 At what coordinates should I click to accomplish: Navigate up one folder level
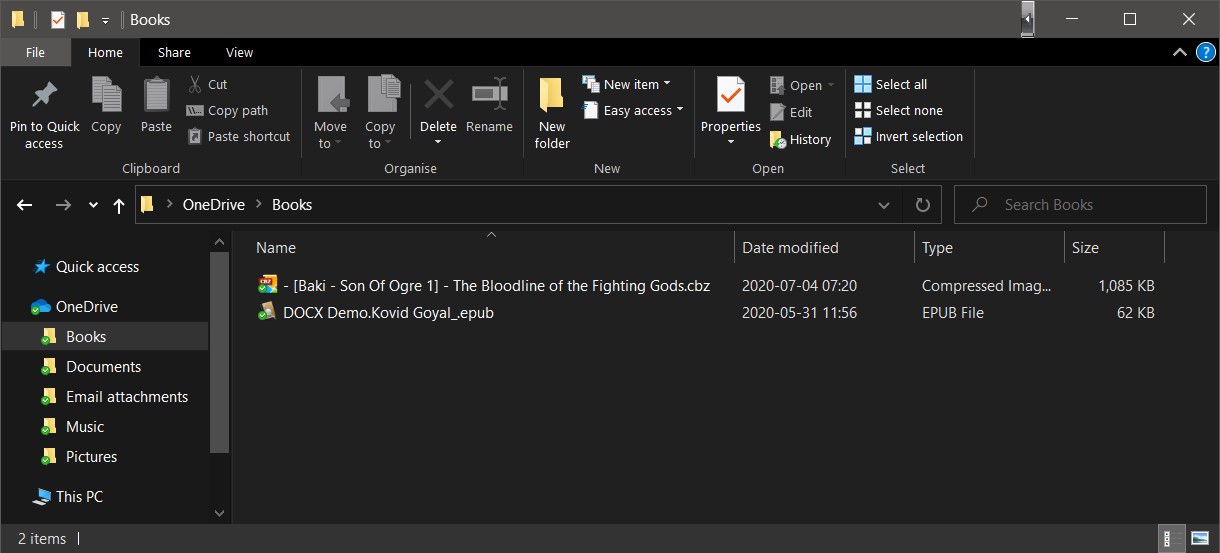pyautogui.click(x=119, y=205)
